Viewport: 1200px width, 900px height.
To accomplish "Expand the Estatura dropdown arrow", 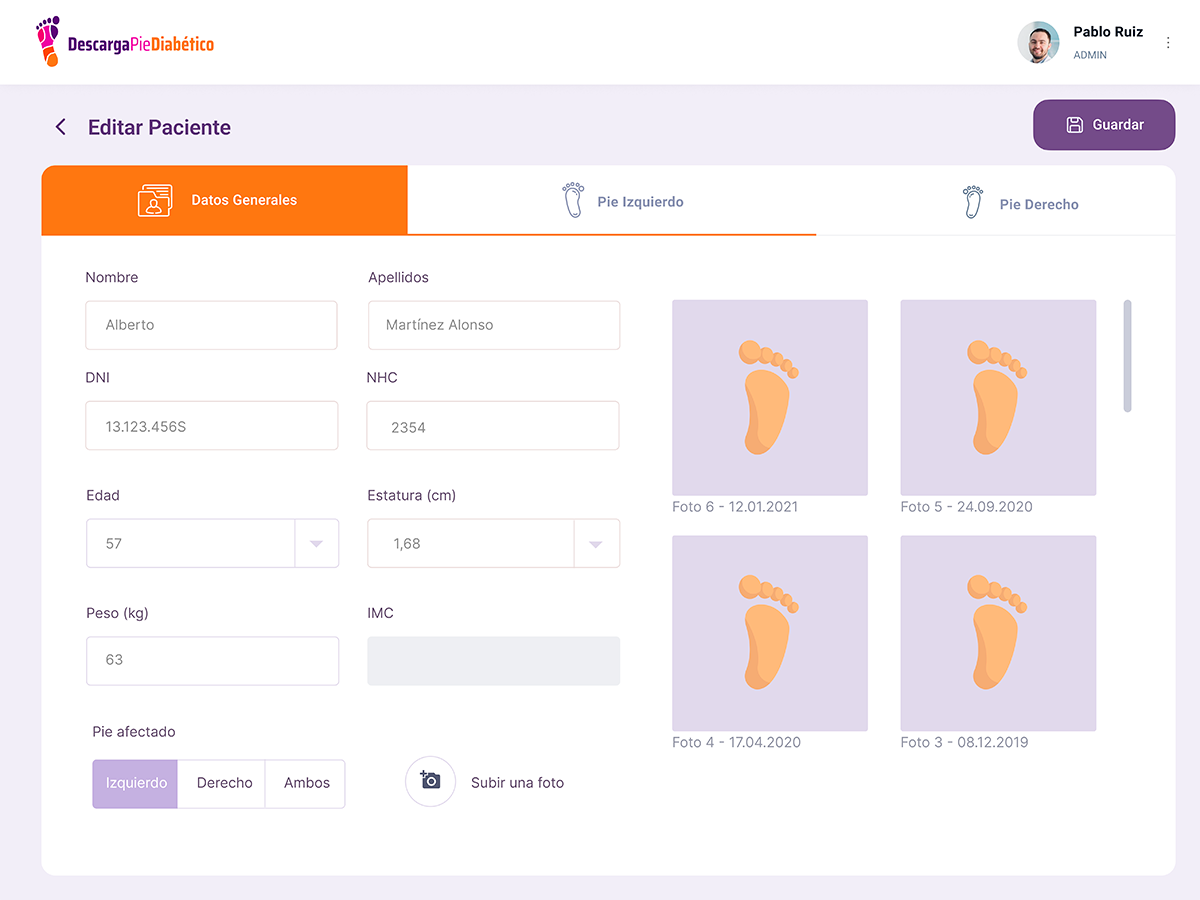I will (x=596, y=544).
